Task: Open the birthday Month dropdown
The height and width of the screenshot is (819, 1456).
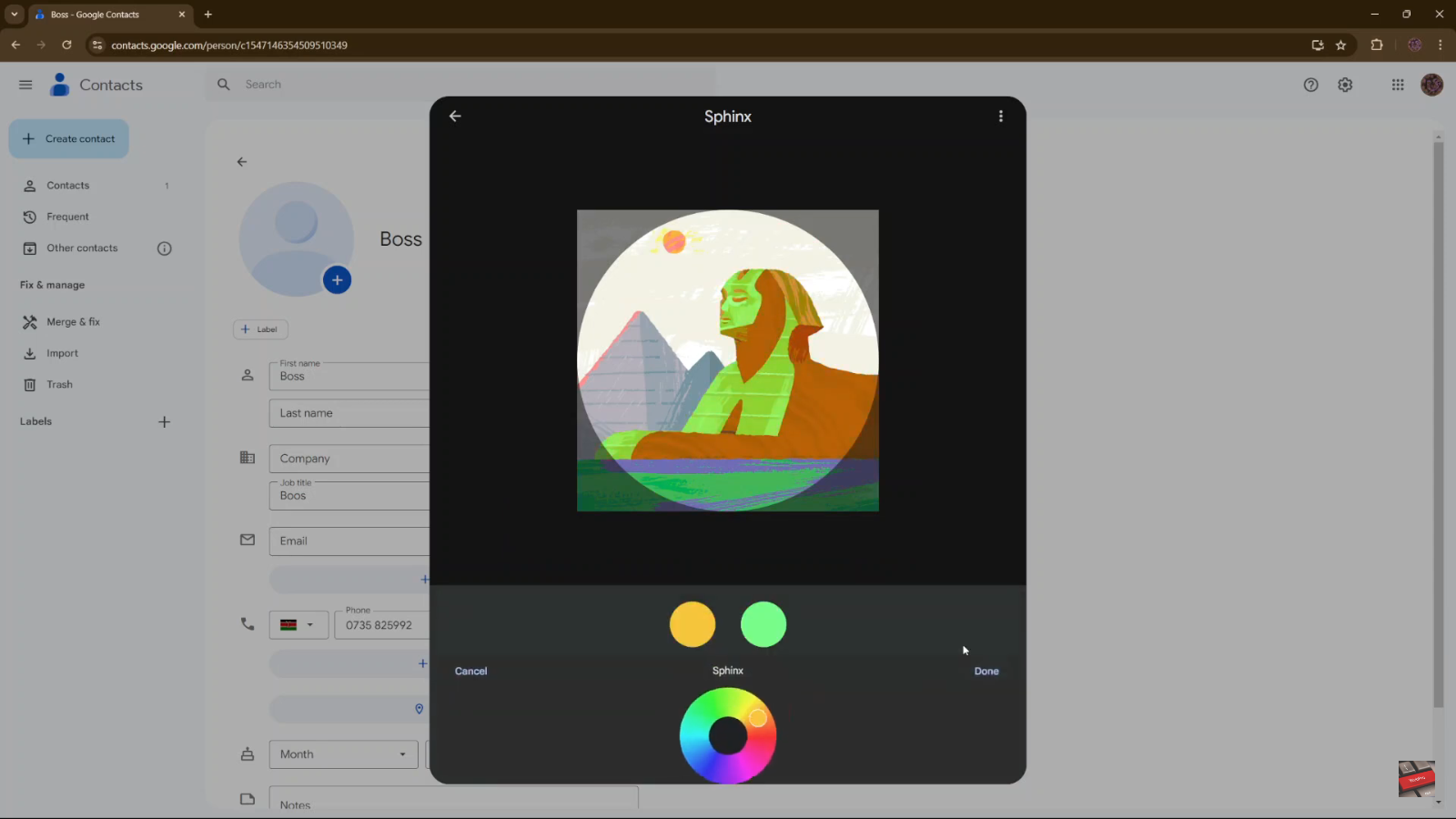Action: click(343, 754)
